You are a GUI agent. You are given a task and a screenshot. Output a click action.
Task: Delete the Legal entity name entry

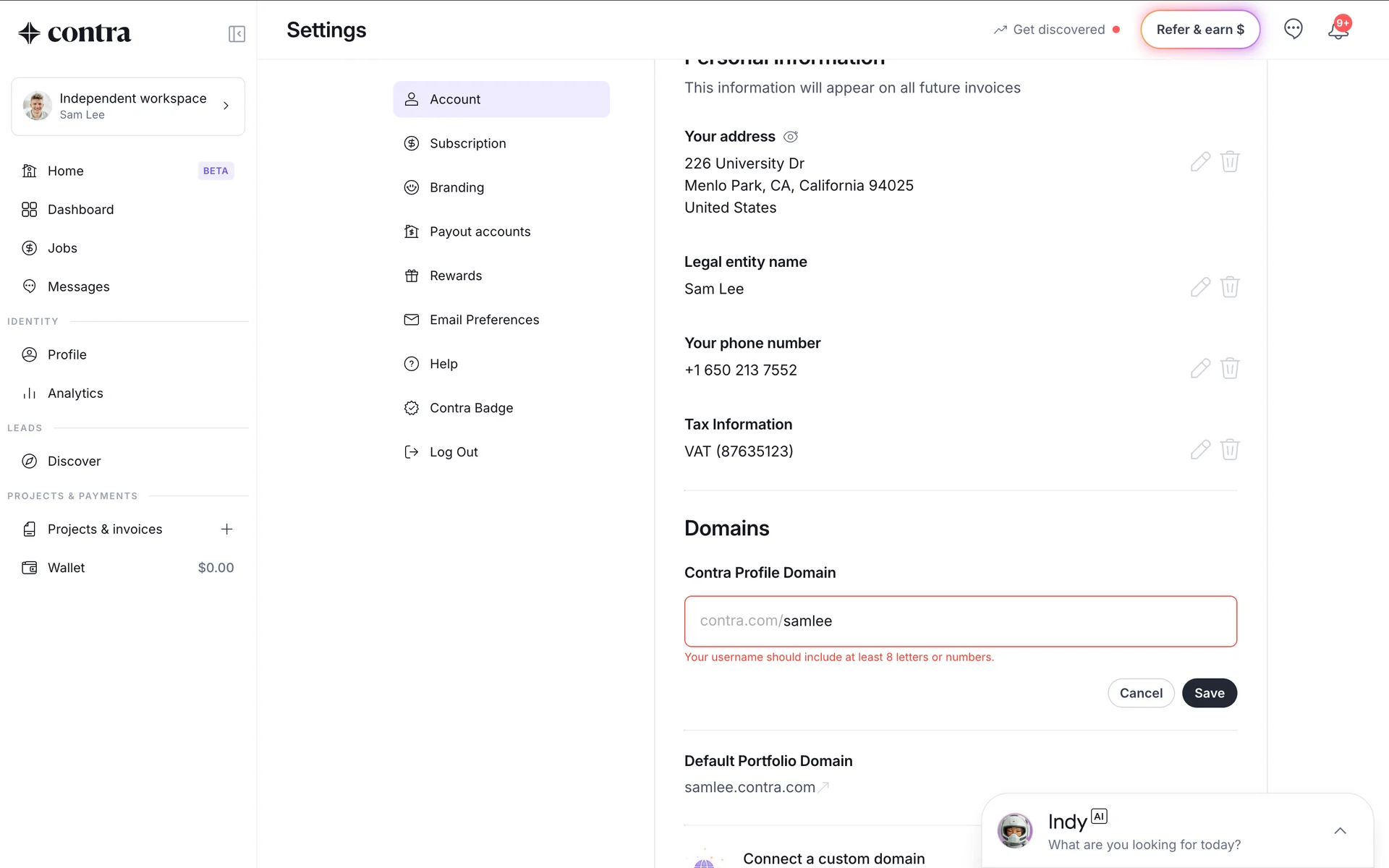tap(1230, 287)
